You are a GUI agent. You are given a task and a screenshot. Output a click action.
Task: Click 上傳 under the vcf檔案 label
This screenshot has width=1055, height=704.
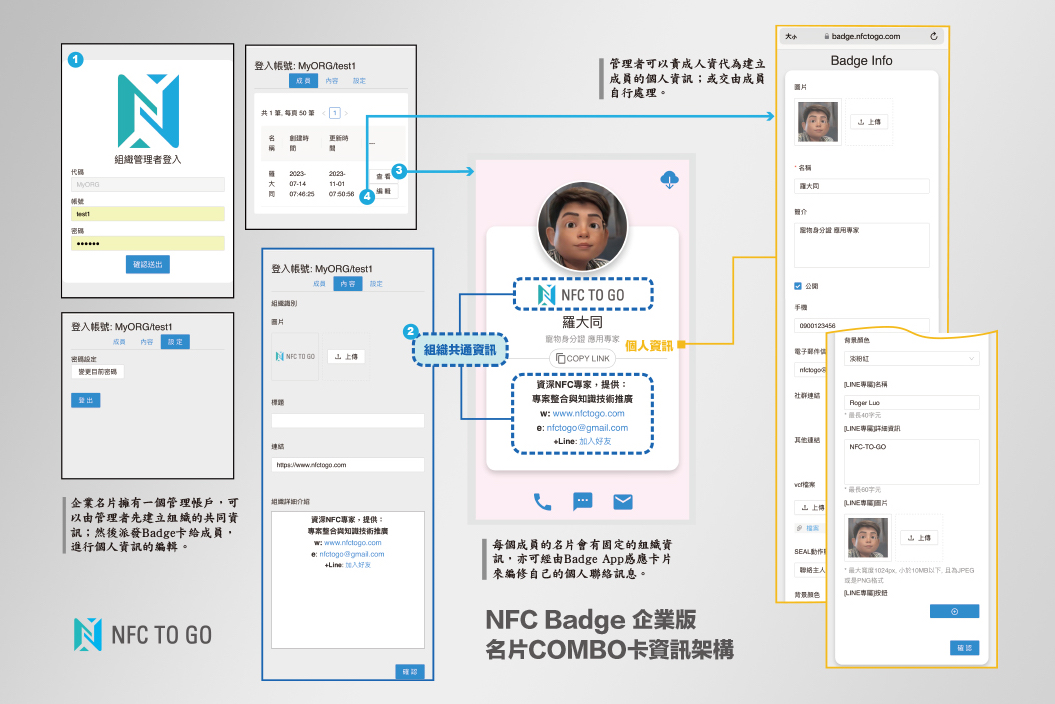812,507
